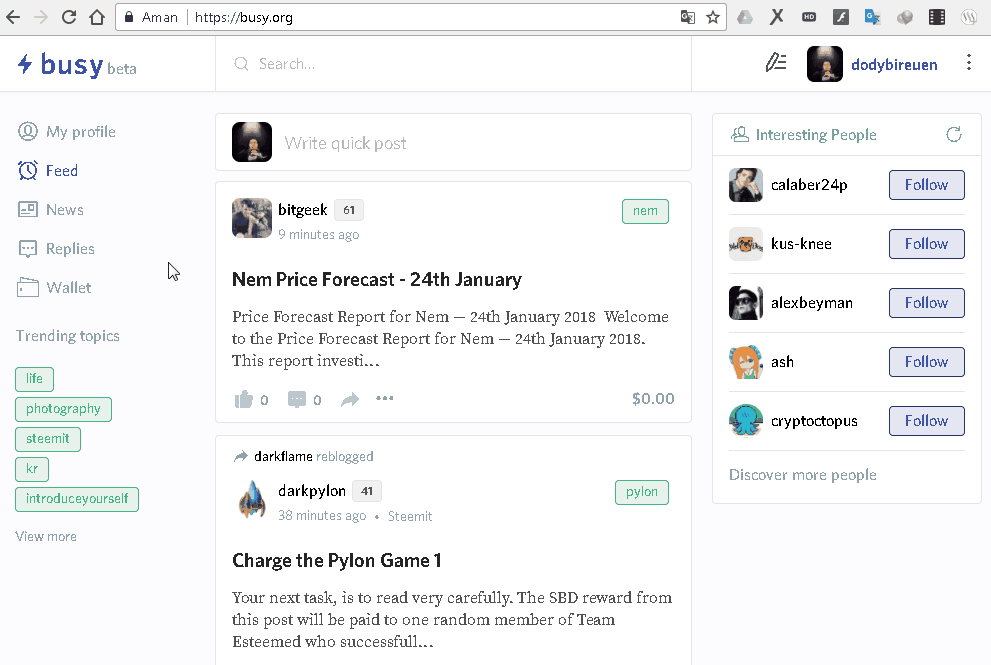Open comments on Nem Price Forecast post
Image resolution: width=991 pixels, height=665 pixels.
[x=296, y=399]
